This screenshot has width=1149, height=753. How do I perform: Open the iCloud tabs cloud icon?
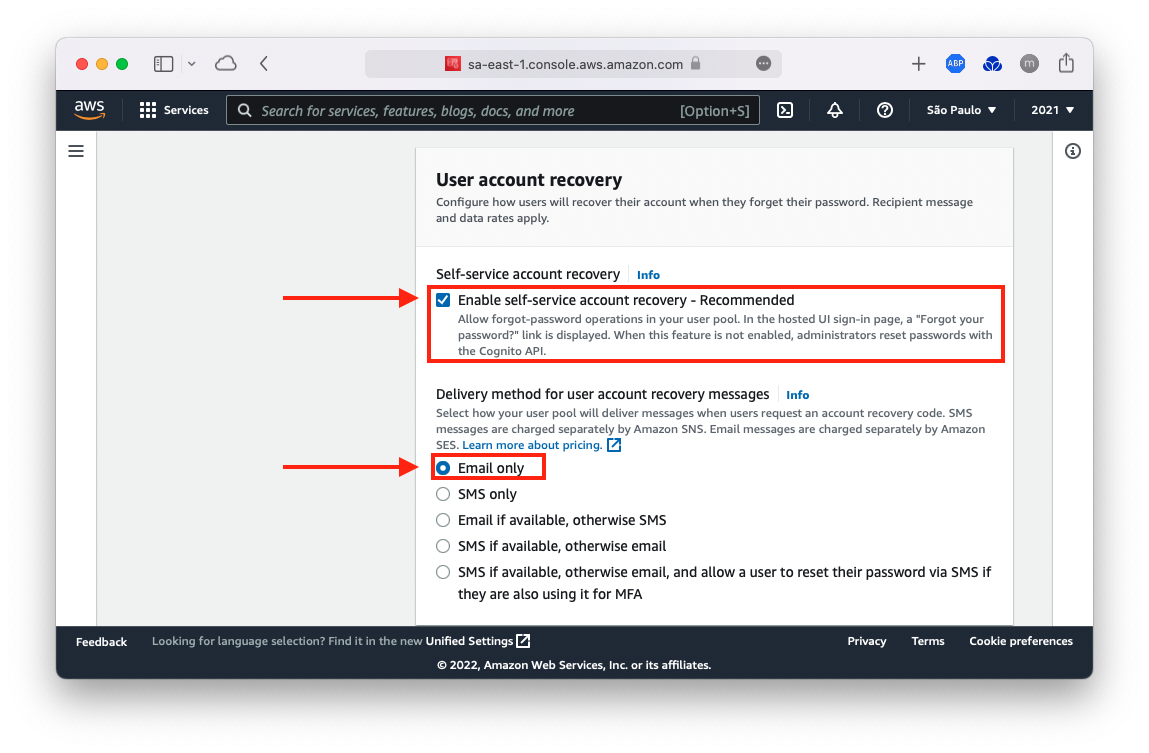pyautogui.click(x=226, y=64)
